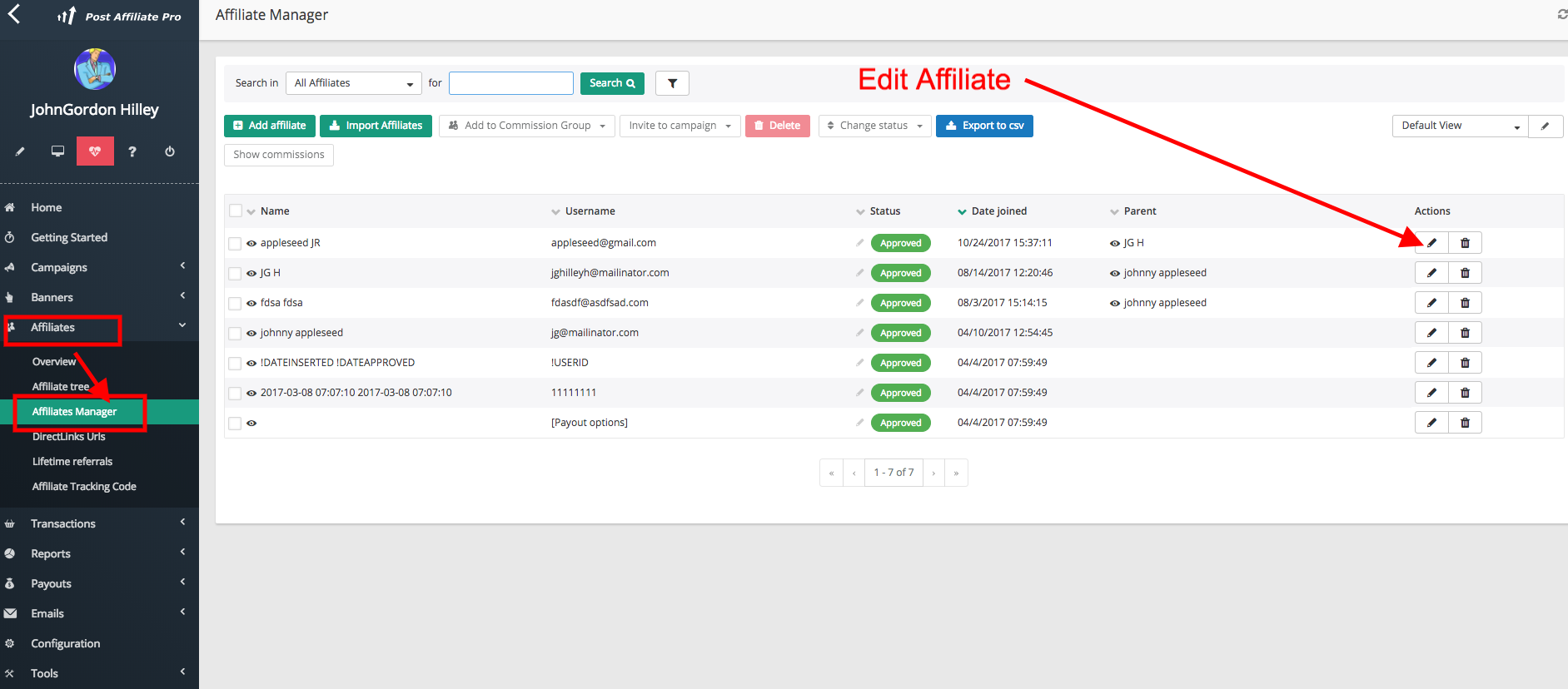The image size is (1568, 689).
Task: Click the Import Affiliates button
Action: pos(376,126)
